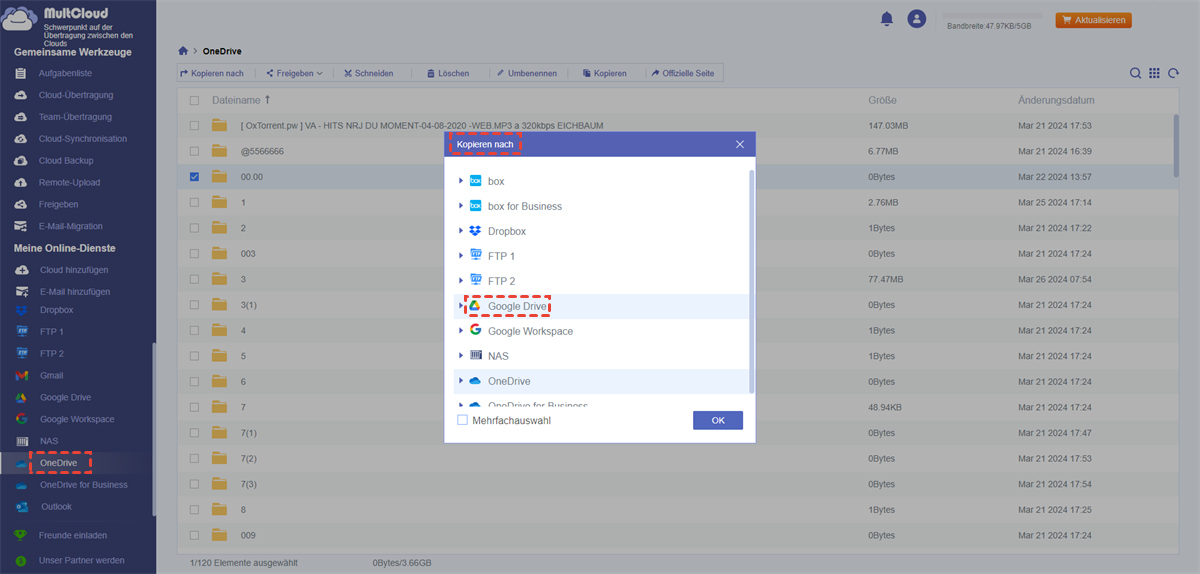The image size is (1200, 574).
Task: Click Löschen in the toolbar
Action: point(447,73)
